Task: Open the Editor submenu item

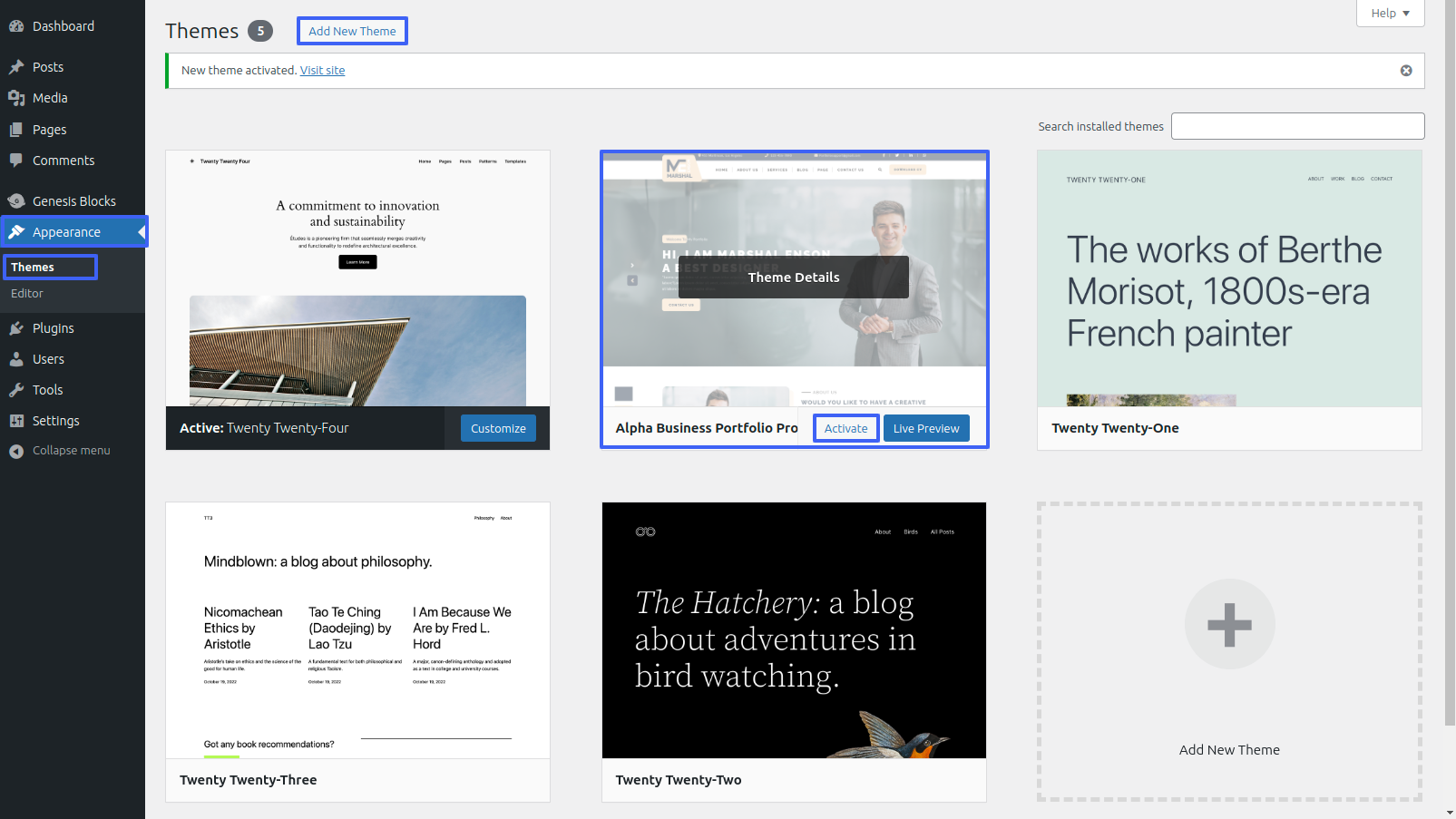Action: pyautogui.click(x=27, y=294)
